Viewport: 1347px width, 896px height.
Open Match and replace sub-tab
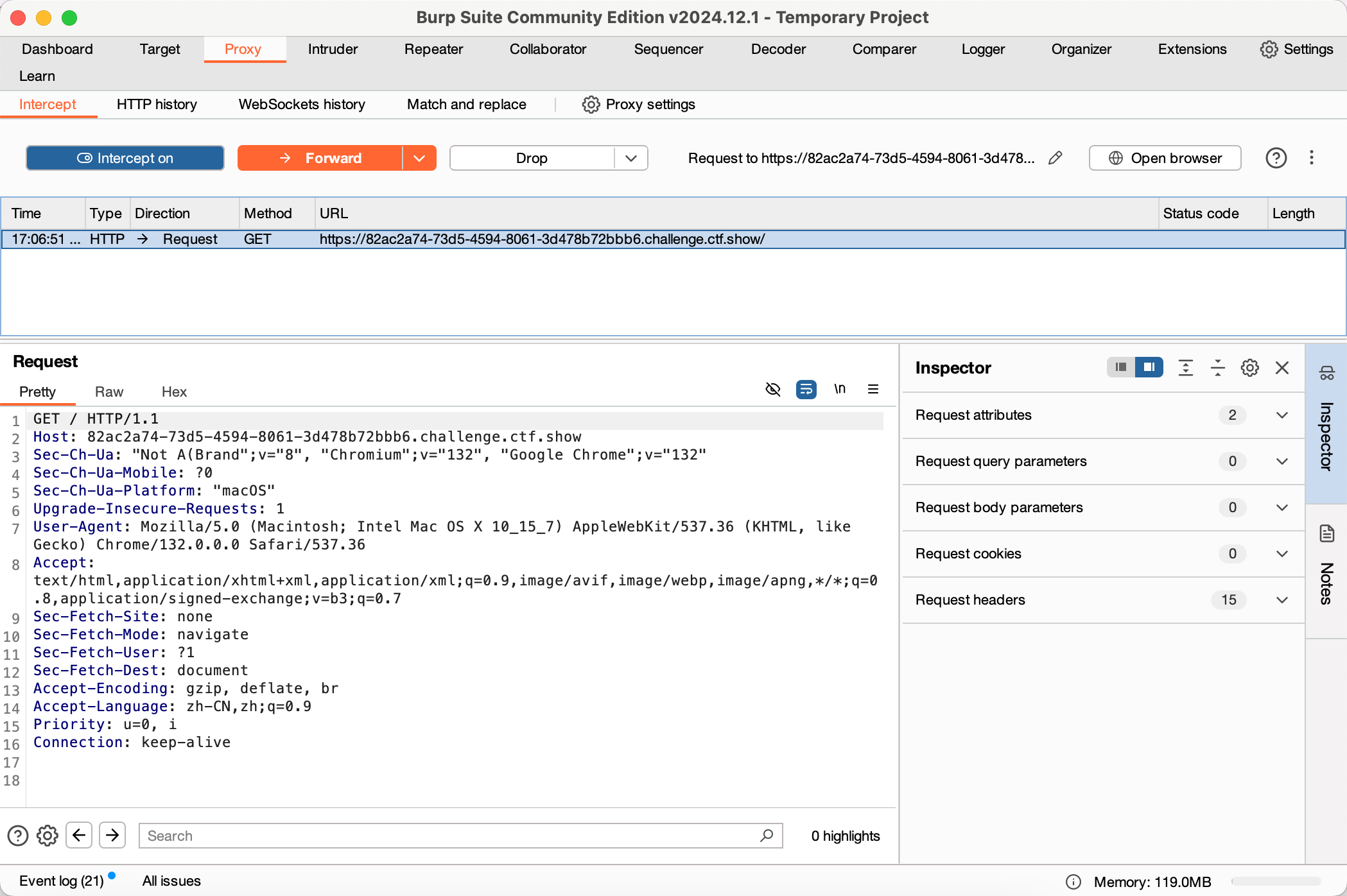click(x=467, y=105)
